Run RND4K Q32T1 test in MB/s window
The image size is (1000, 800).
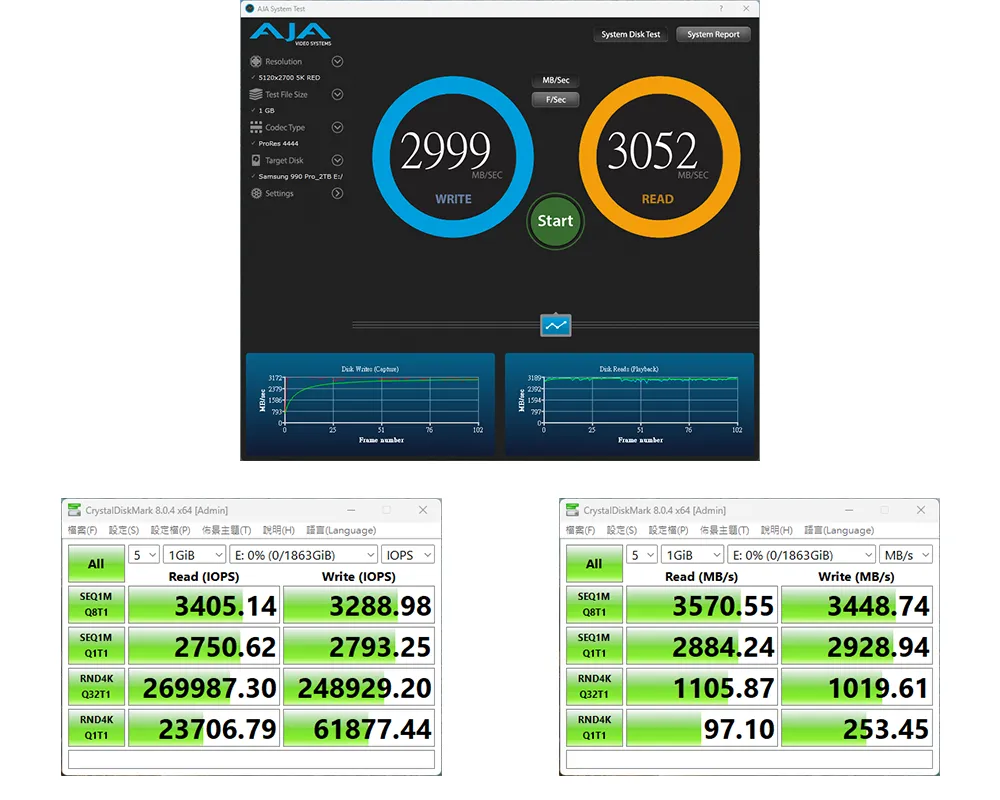pyautogui.click(x=594, y=686)
